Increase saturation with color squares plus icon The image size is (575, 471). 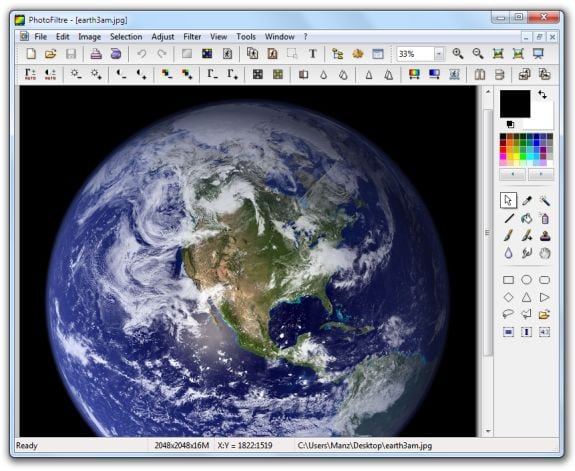coord(187,74)
